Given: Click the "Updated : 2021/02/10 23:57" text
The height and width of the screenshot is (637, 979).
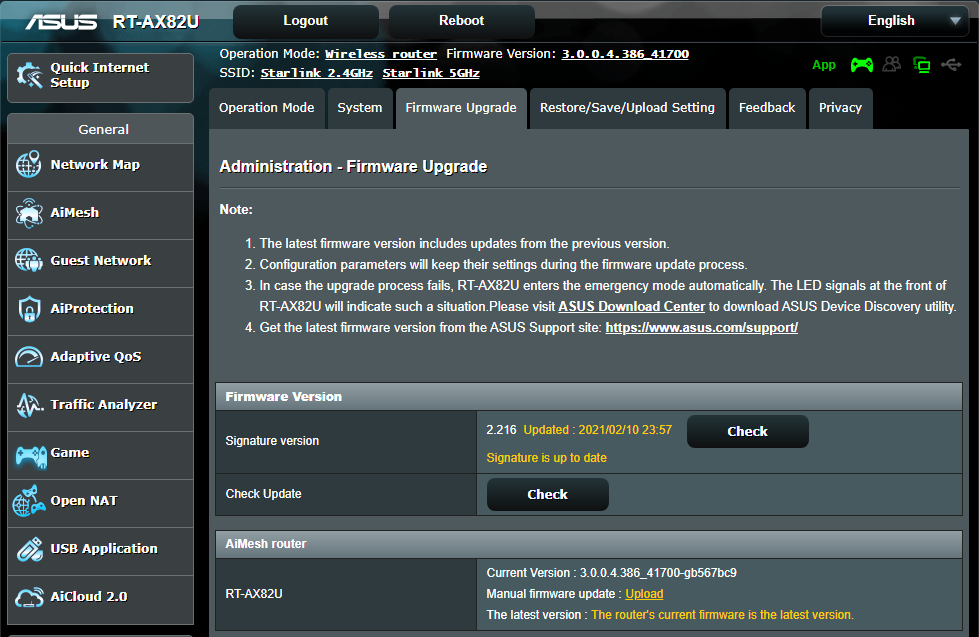Looking at the screenshot, I should 598,430.
